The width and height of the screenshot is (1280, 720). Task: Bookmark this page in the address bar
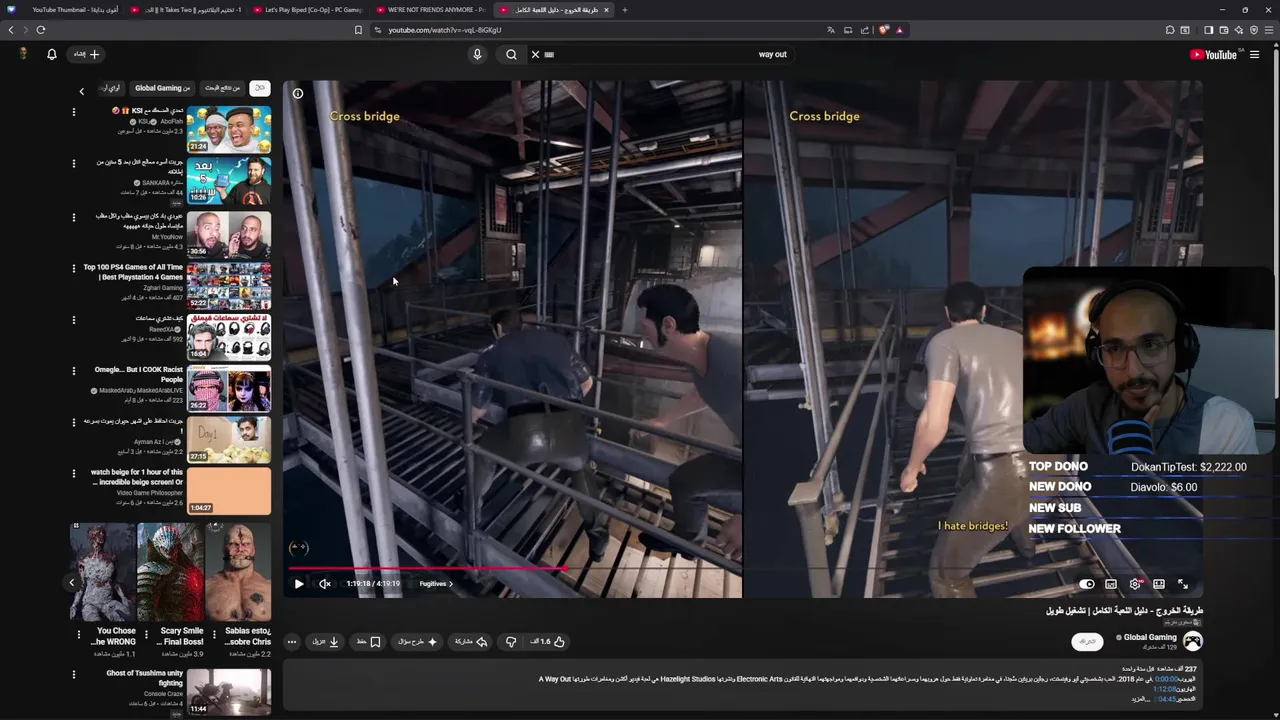358,30
